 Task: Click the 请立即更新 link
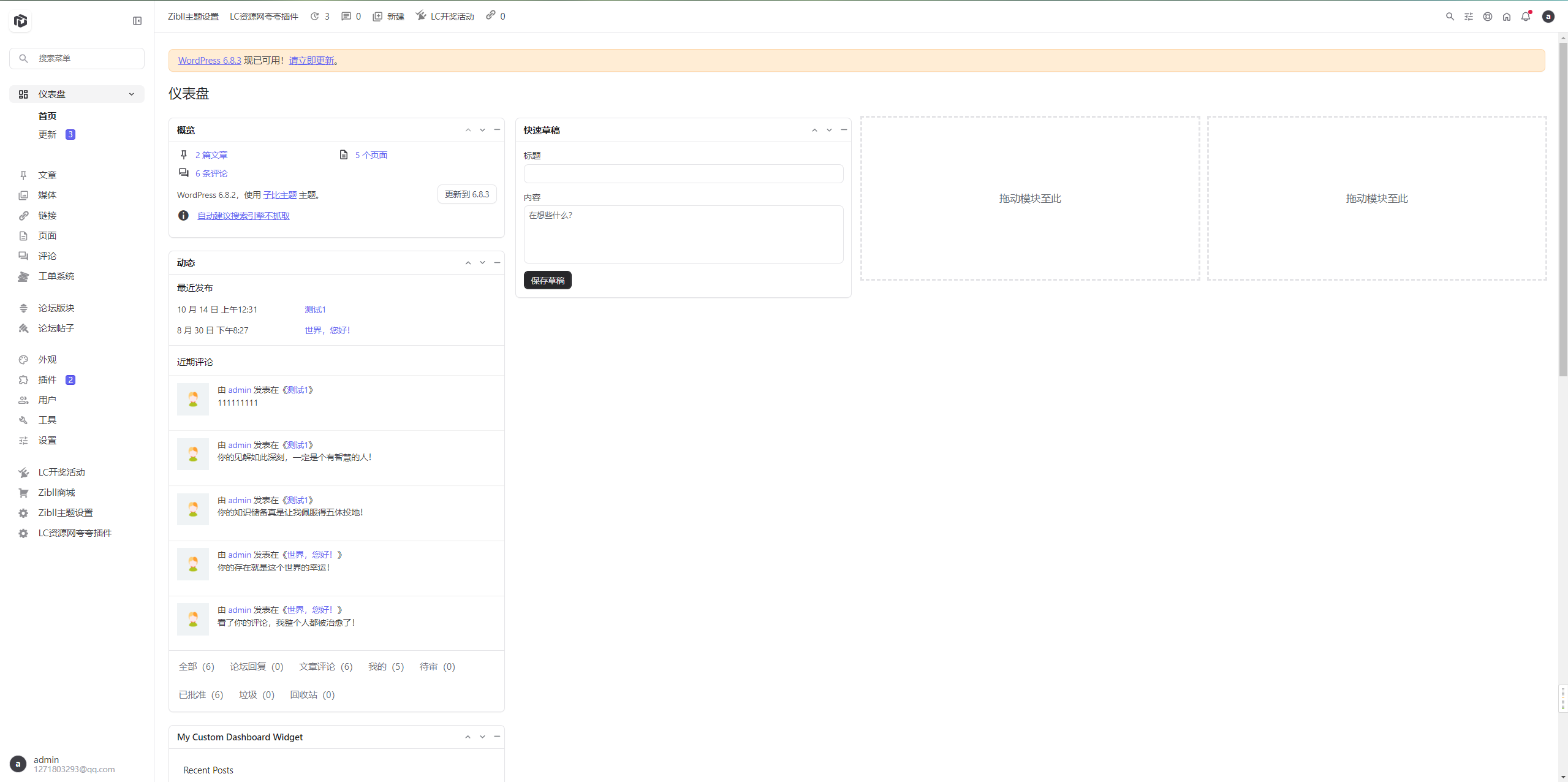(x=311, y=60)
